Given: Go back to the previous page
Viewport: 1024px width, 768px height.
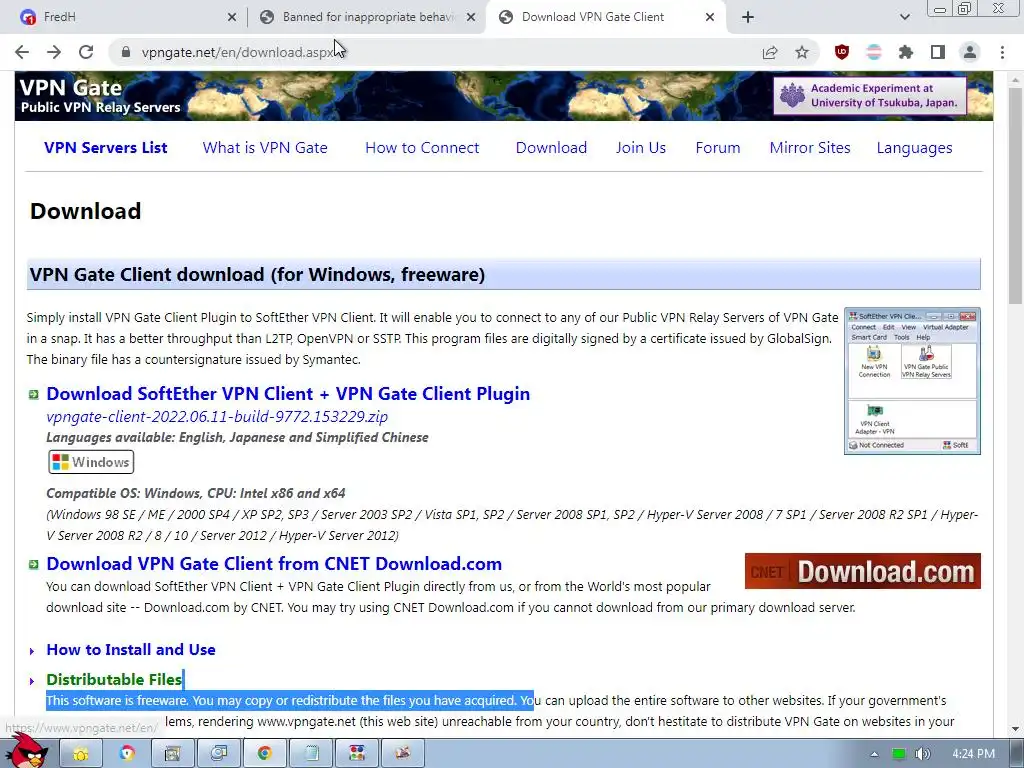Looking at the screenshot, I should tap(22, 52).
